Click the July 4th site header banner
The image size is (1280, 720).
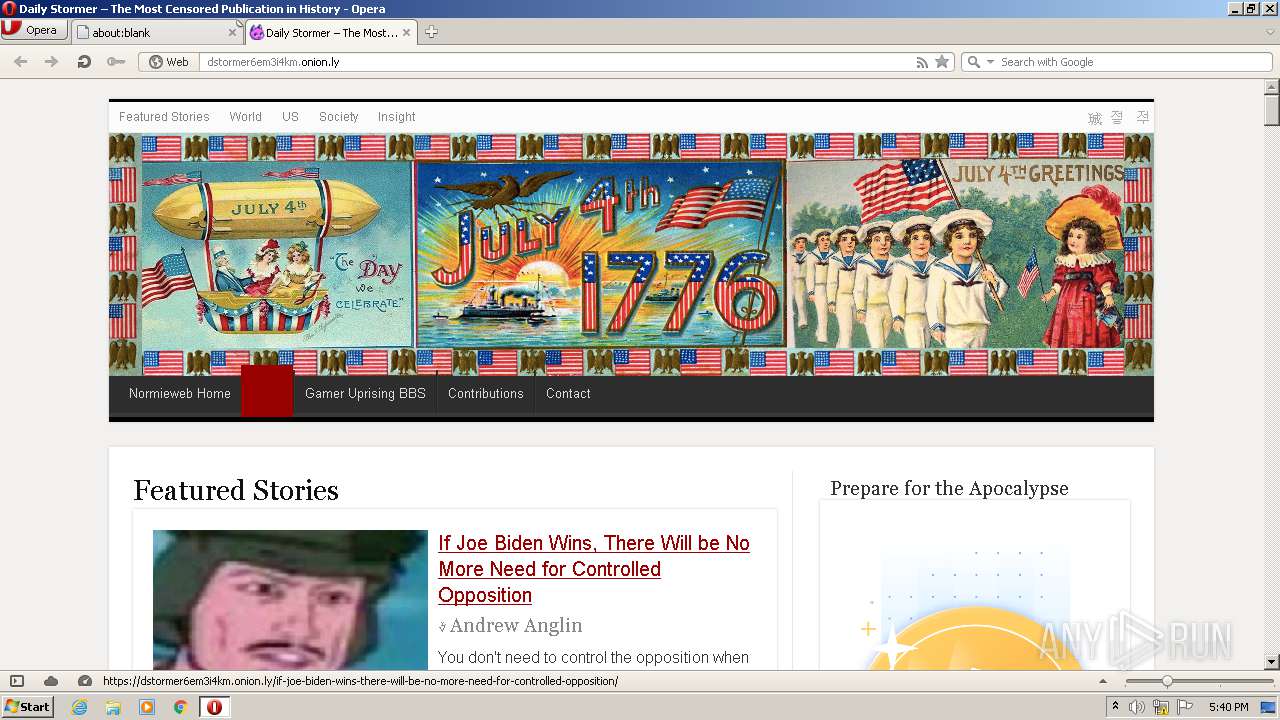tap(631, 254)
